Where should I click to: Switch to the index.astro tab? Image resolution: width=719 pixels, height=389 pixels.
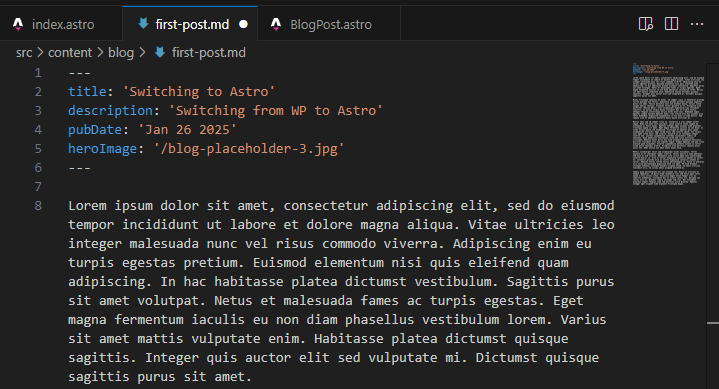(x=61, y=24)
